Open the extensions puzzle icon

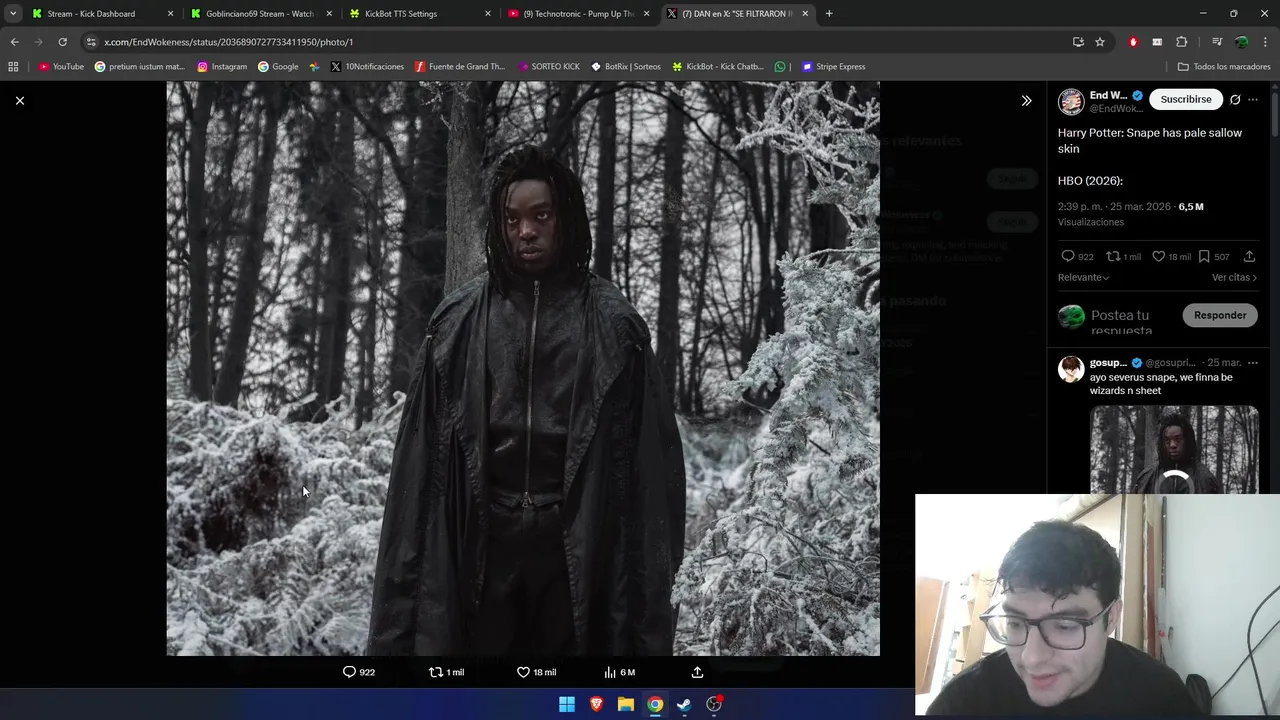pyautogui.click(x=1182, y=42)
